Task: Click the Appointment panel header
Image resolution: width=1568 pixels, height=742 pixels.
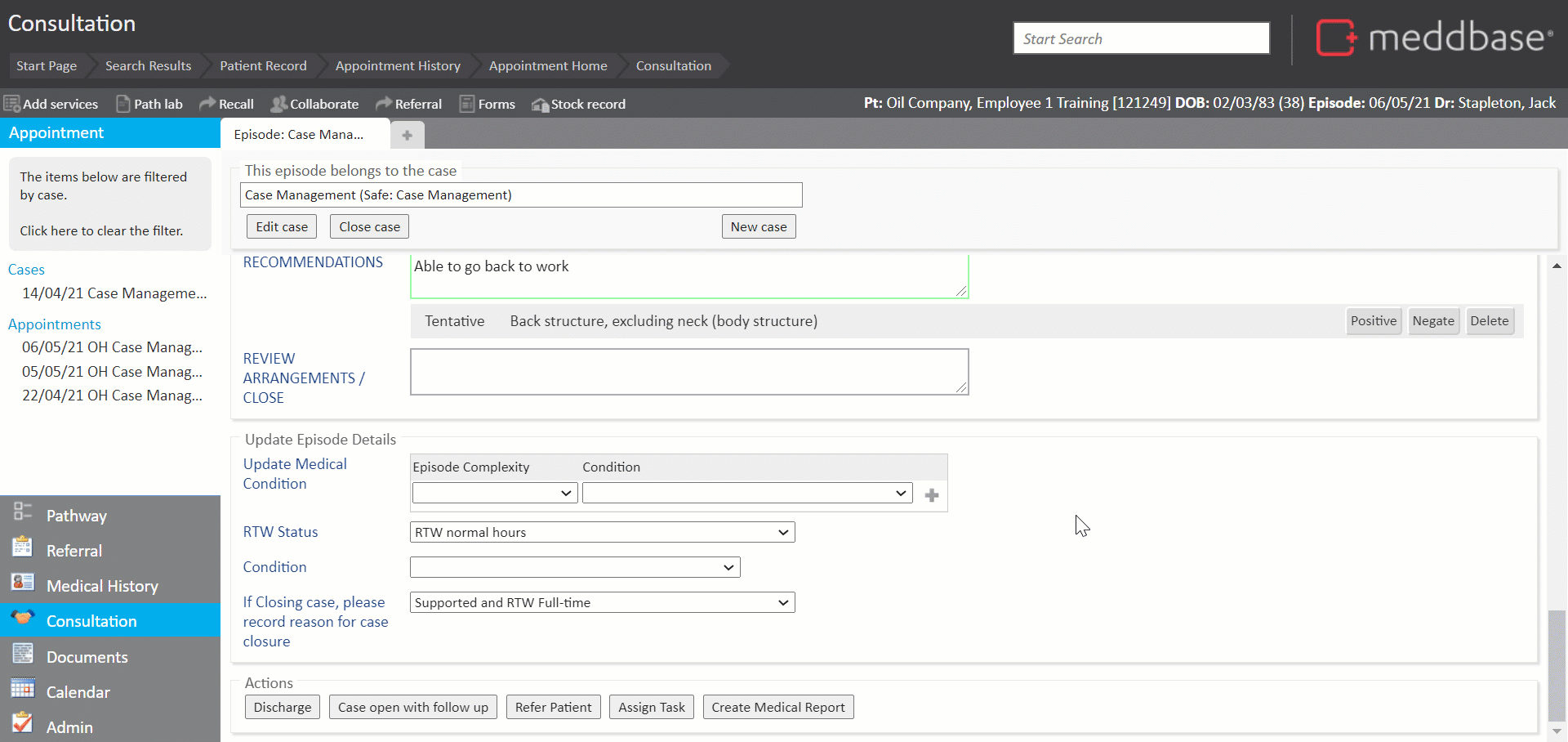Action: (x=110, y=132)
